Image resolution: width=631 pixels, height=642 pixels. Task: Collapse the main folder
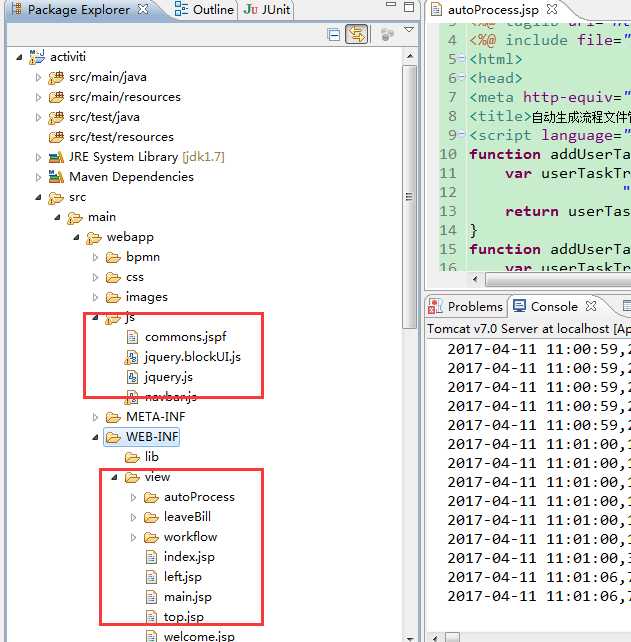(57, 217)
